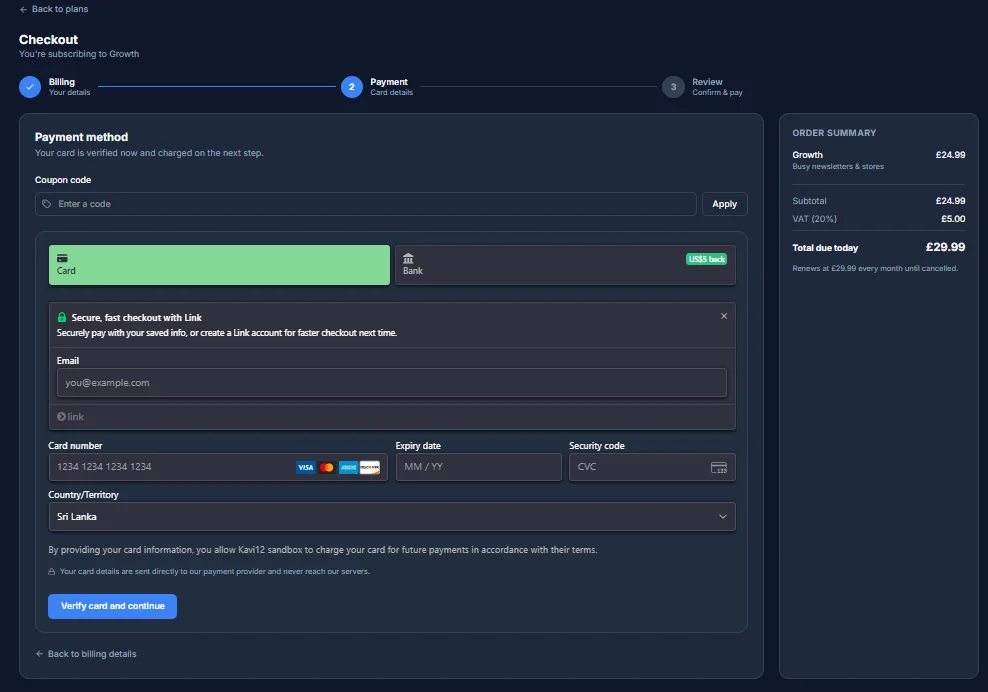Image resolution: width=988 pixels, height=692 pixels.
Task: Click the Subtotal label
Action: [x=809, y=201]
